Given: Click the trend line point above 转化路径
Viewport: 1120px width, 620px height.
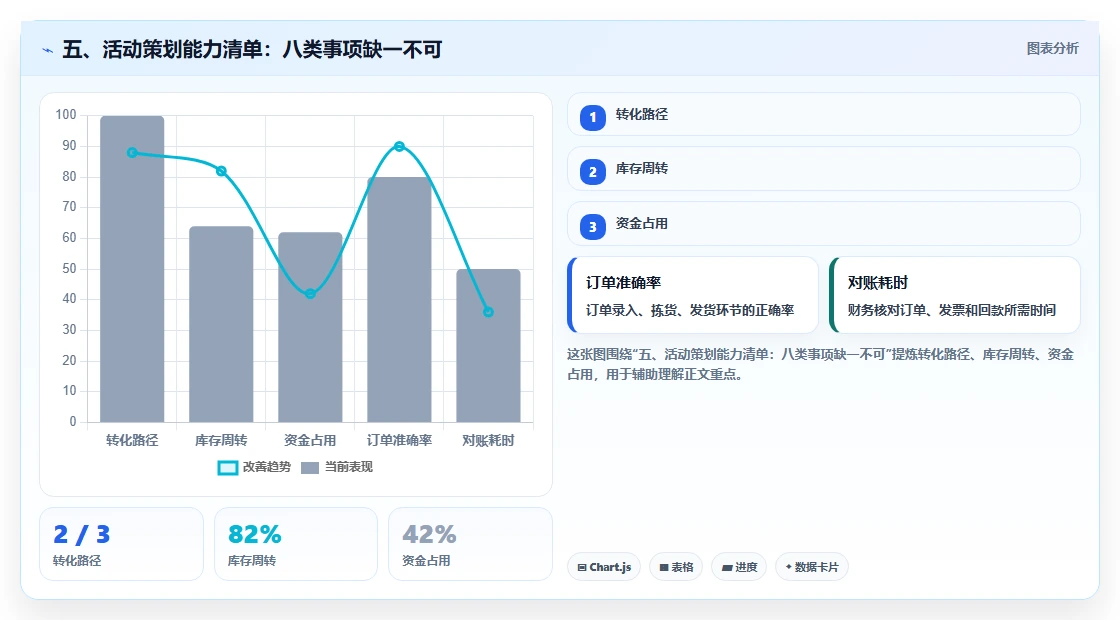Looking at the screenshot, I should click(132, 153).
